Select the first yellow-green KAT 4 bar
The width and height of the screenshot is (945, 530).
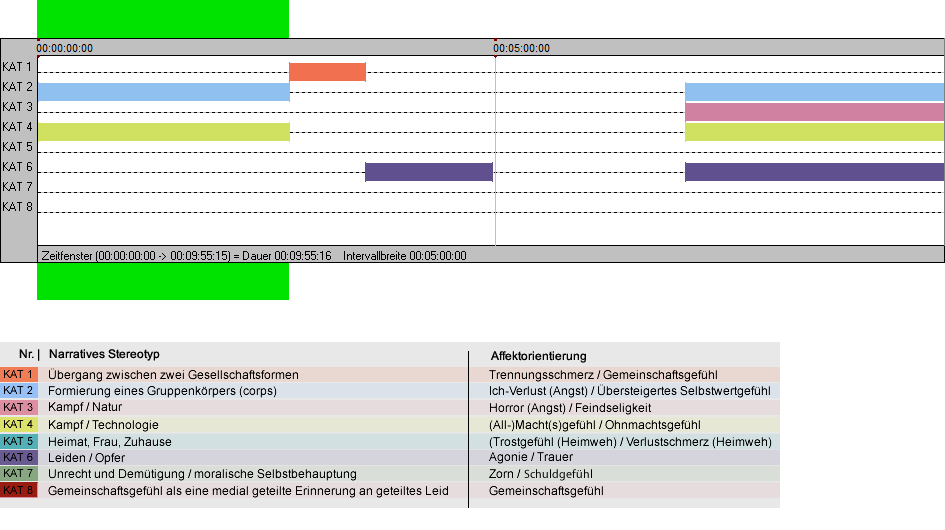tap(164, 131)
